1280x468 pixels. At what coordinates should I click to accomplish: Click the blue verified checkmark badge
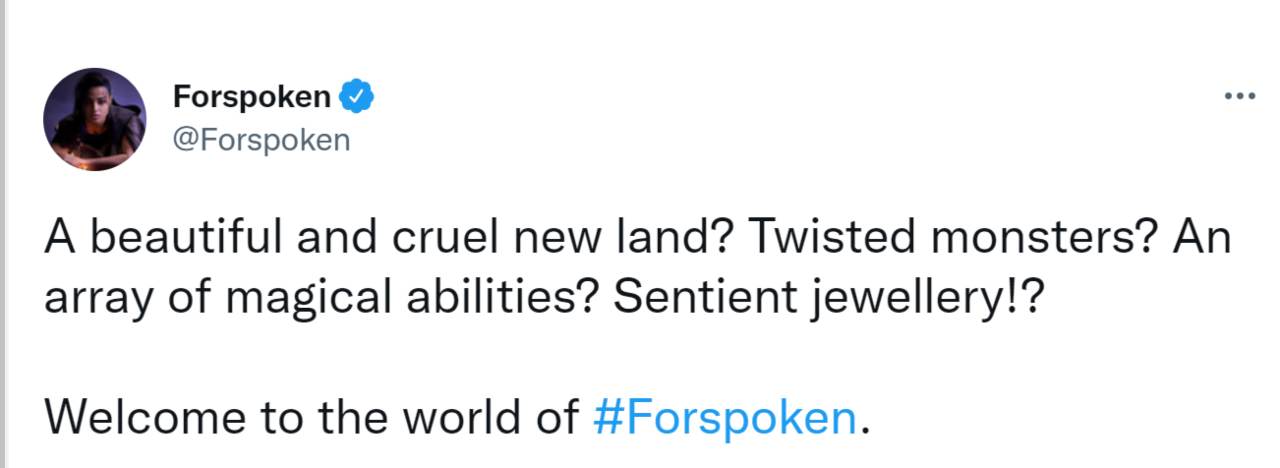tap(357, 97)
